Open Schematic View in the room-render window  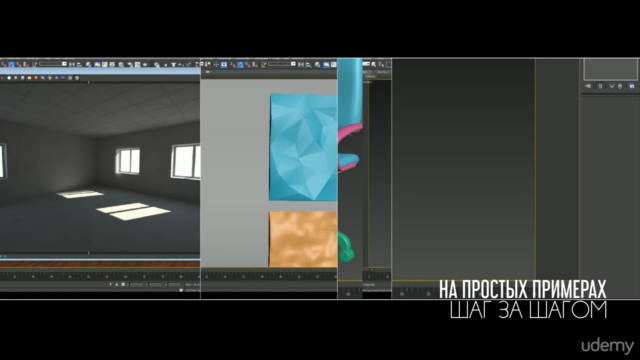(112, 64)
